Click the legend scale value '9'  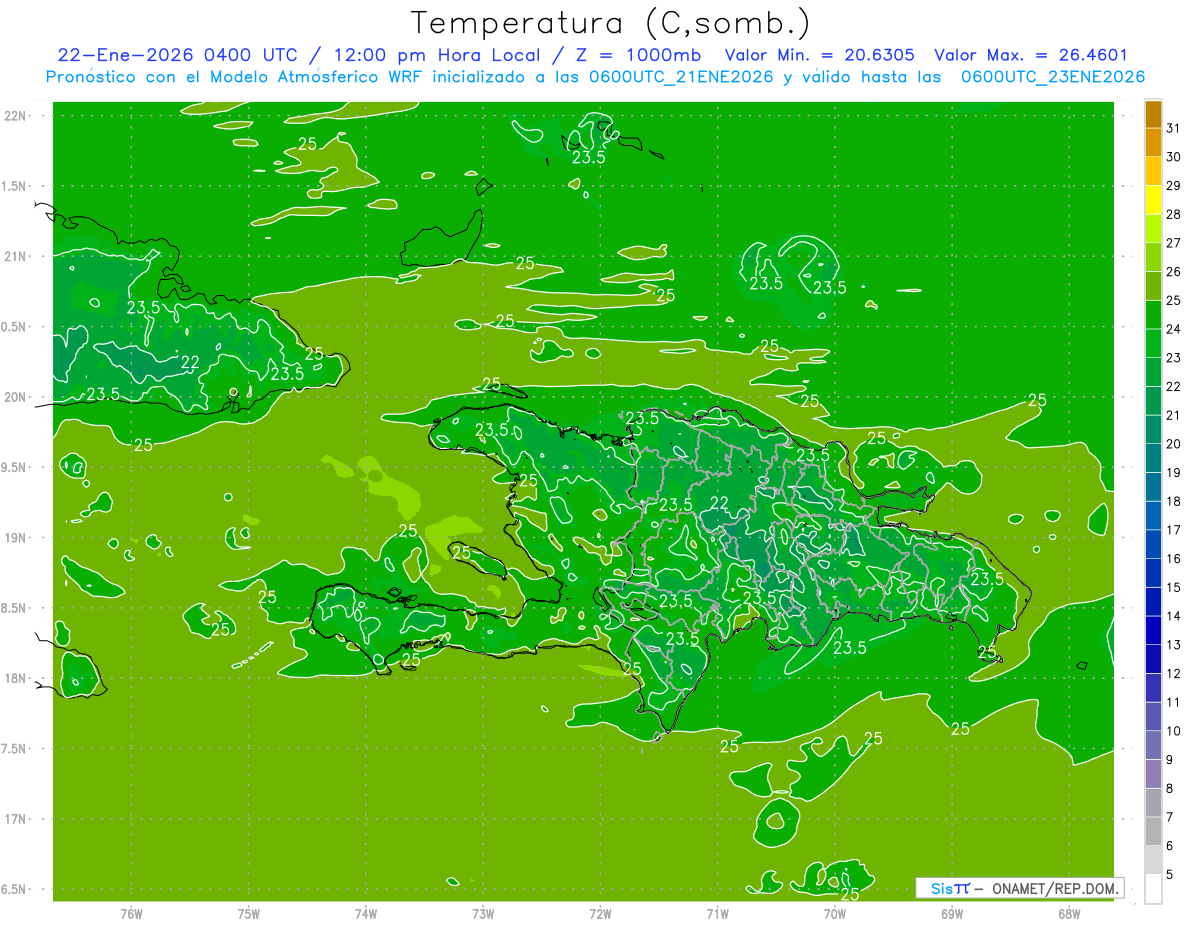pos(1170,760)
